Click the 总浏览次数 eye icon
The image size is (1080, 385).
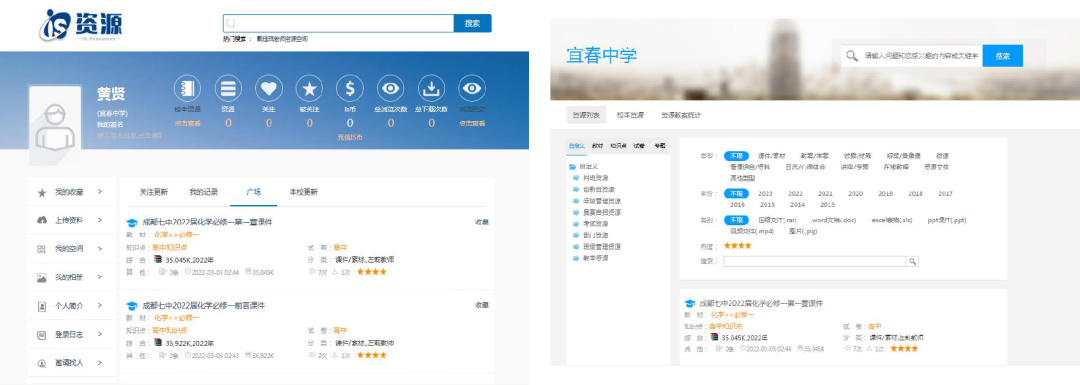(391, 88)
